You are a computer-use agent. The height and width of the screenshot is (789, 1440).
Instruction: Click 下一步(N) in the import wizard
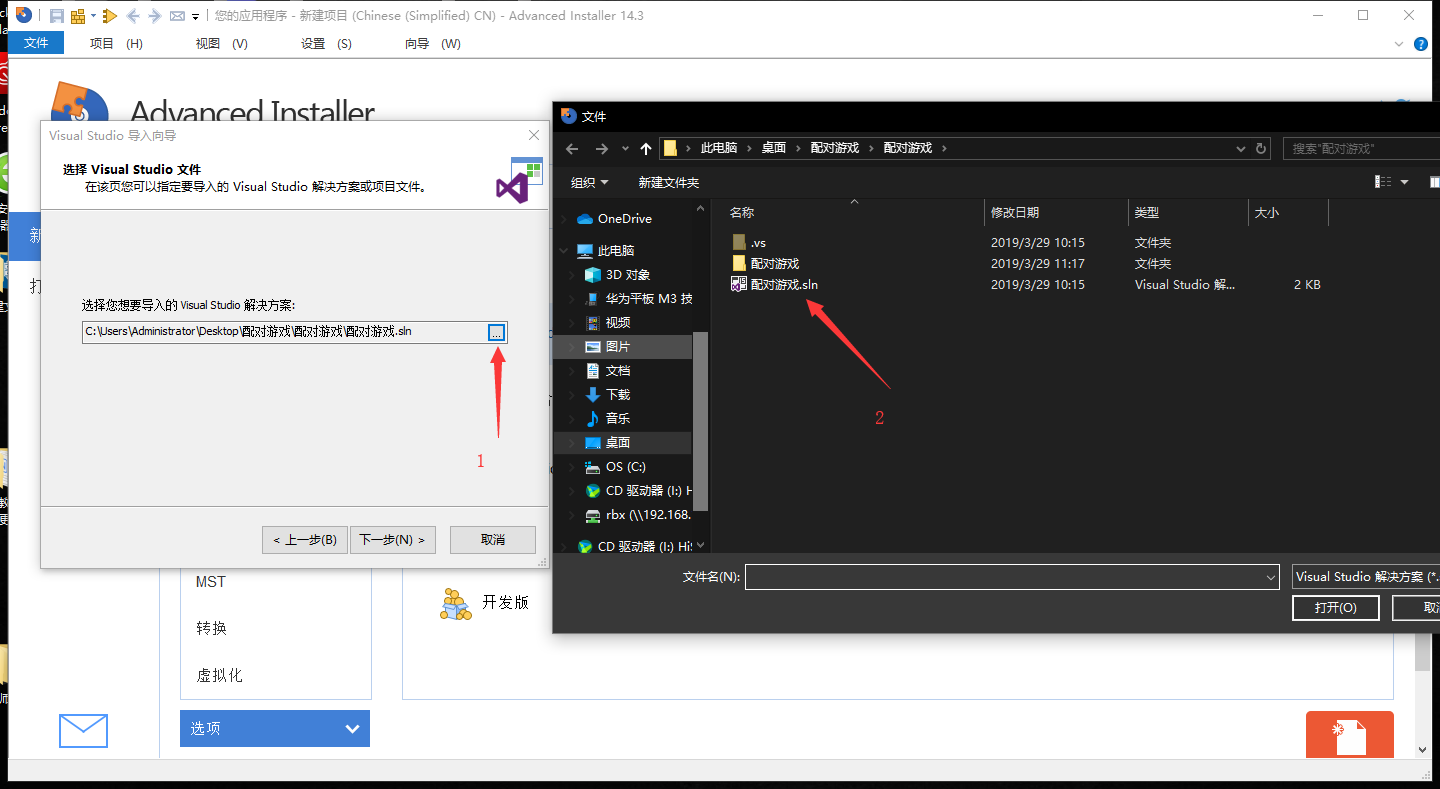[x=392, y=540]
